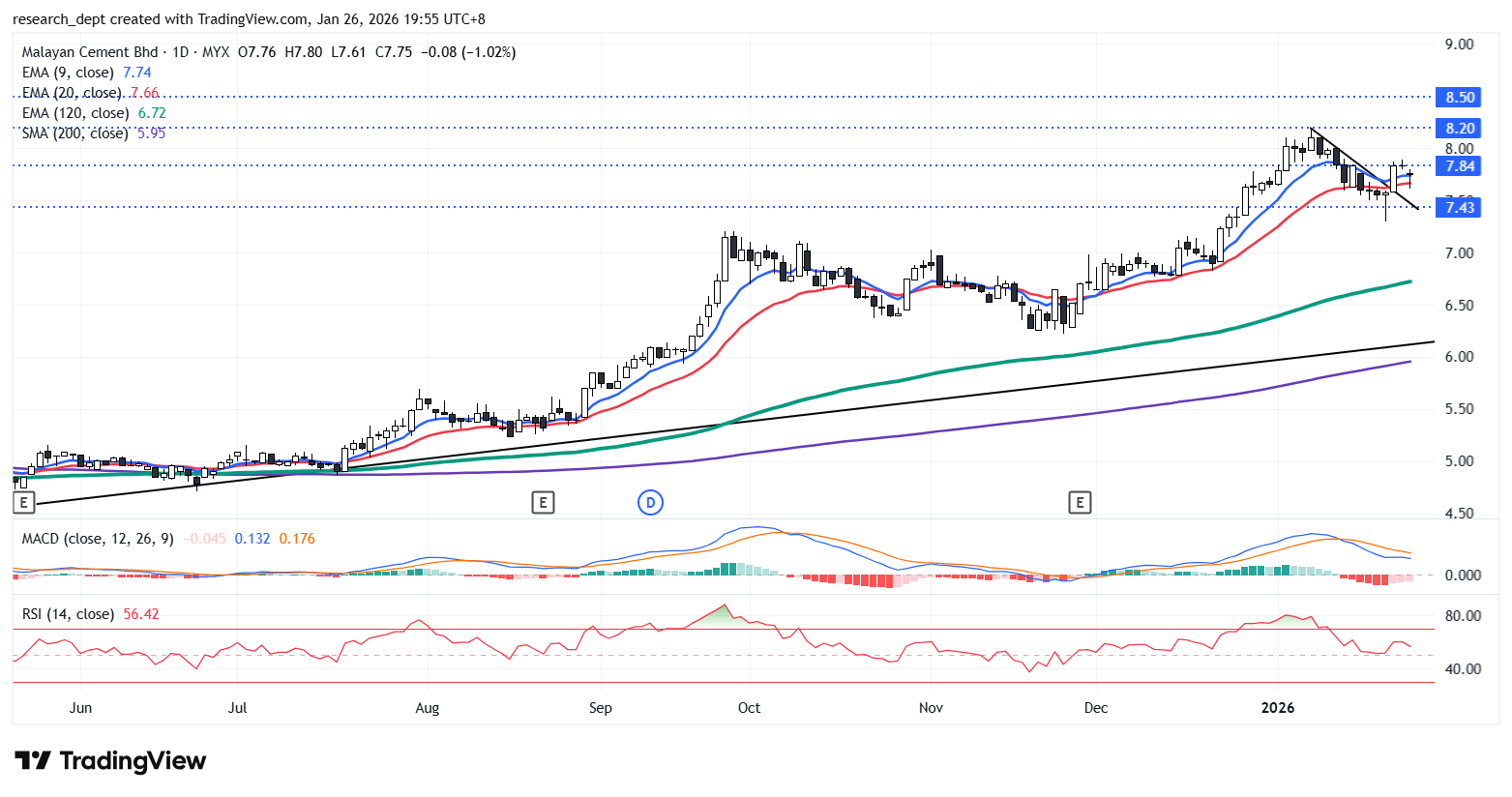Select the SMA (200, close) indicator legend
Viewport: 1512px width, 797px height.
(x=75, y=133)
